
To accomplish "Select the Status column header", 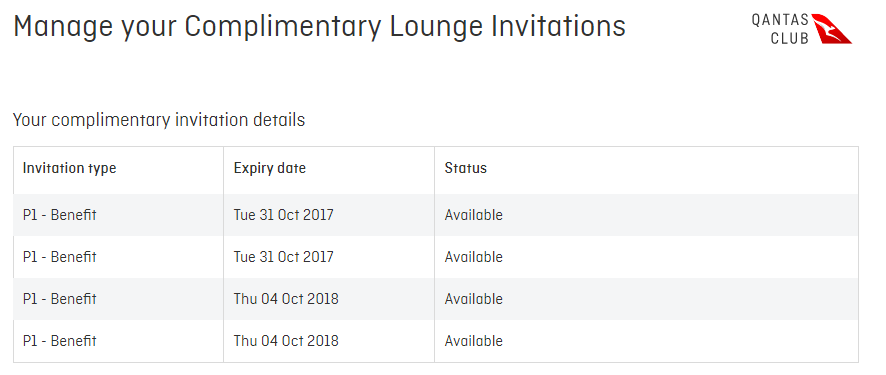I will (x=466, y=168).
